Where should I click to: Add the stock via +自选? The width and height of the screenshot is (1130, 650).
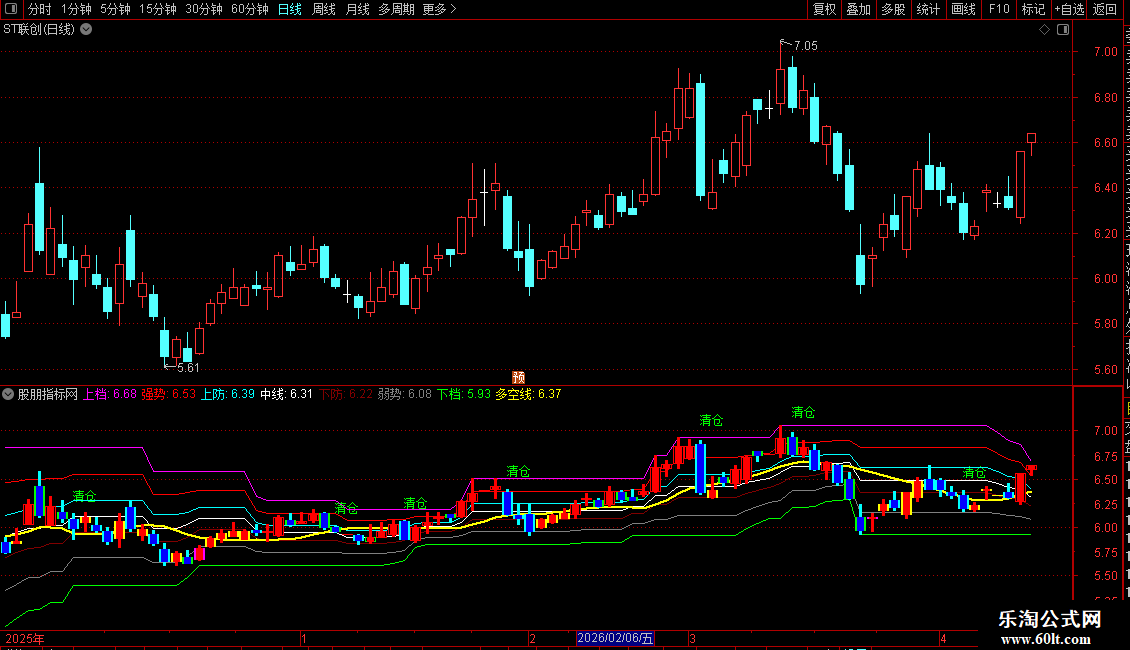[x=1069, y=9]
